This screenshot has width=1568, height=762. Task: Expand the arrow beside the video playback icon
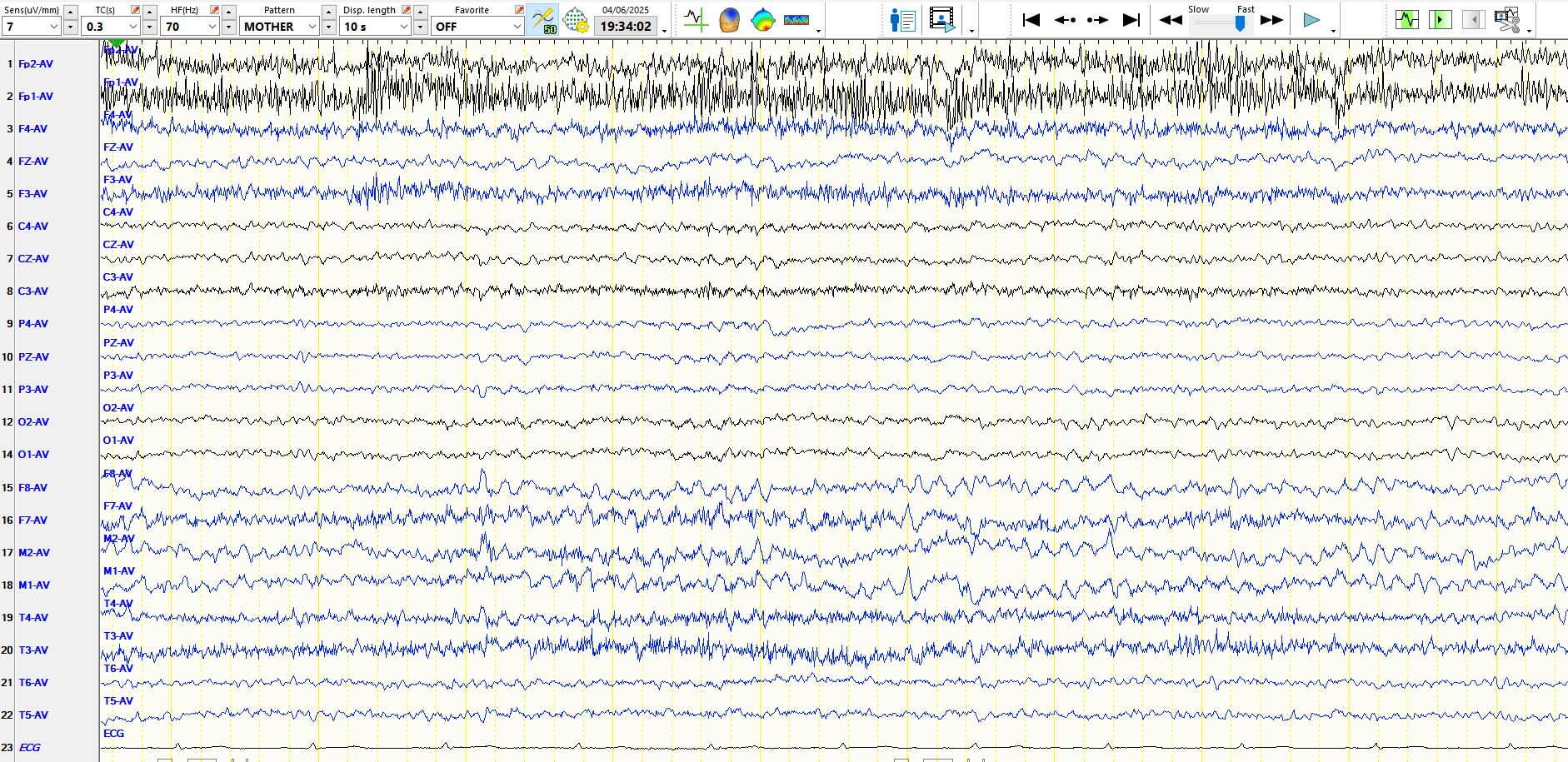tap(971, 31)
